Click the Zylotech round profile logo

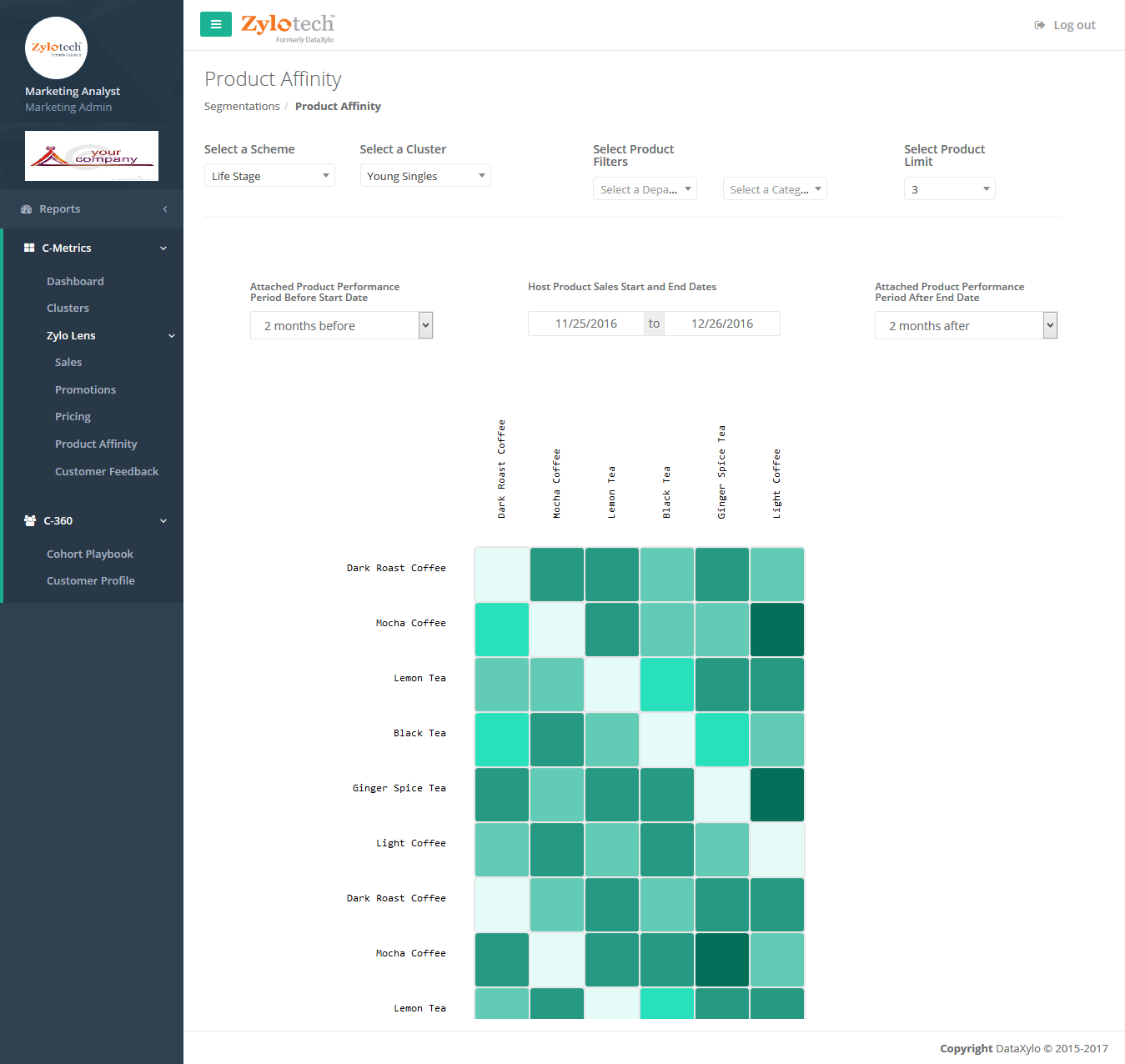point(57,48)
